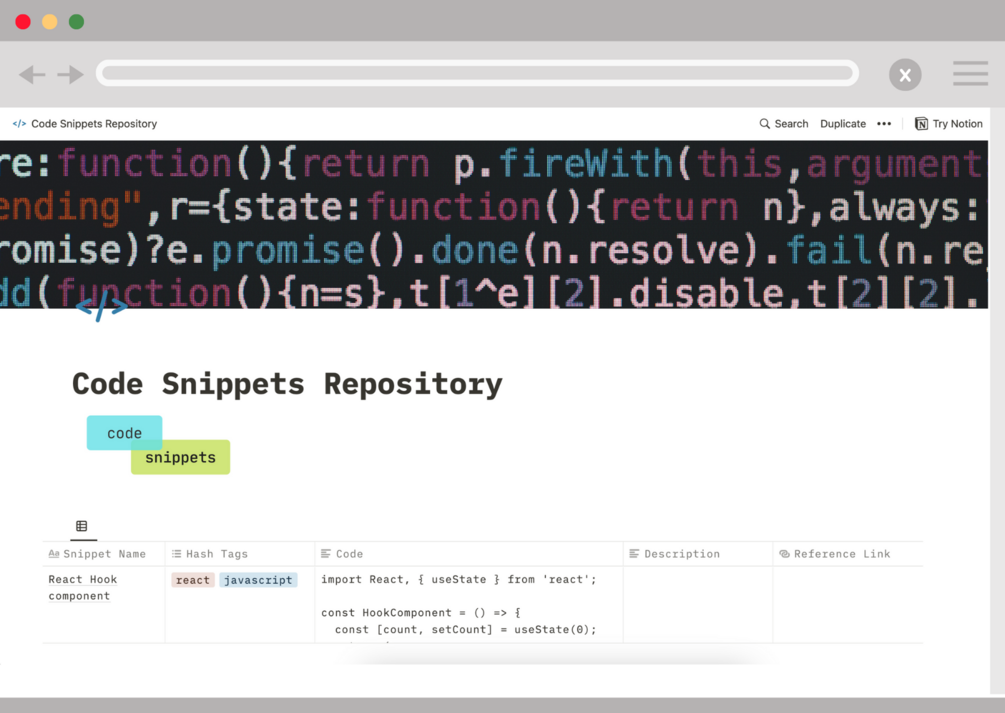Open the React Hook component row
This screenshot has width=1005, height=713.
tap(83, 587)
